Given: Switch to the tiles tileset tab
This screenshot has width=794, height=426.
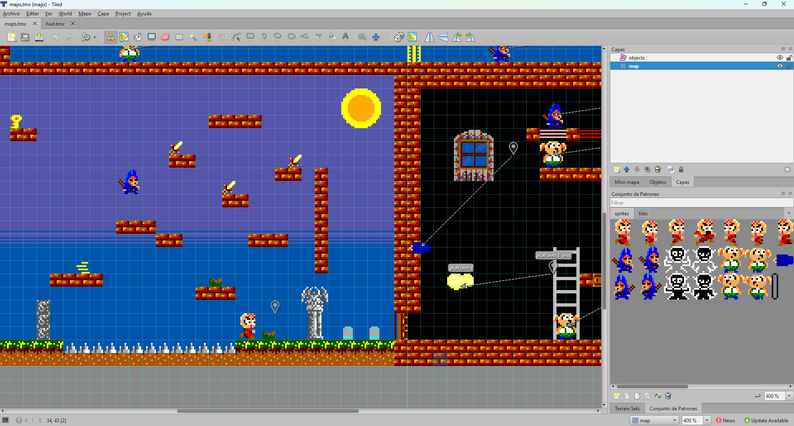Looking at the screenshot, I should point(643,213).
